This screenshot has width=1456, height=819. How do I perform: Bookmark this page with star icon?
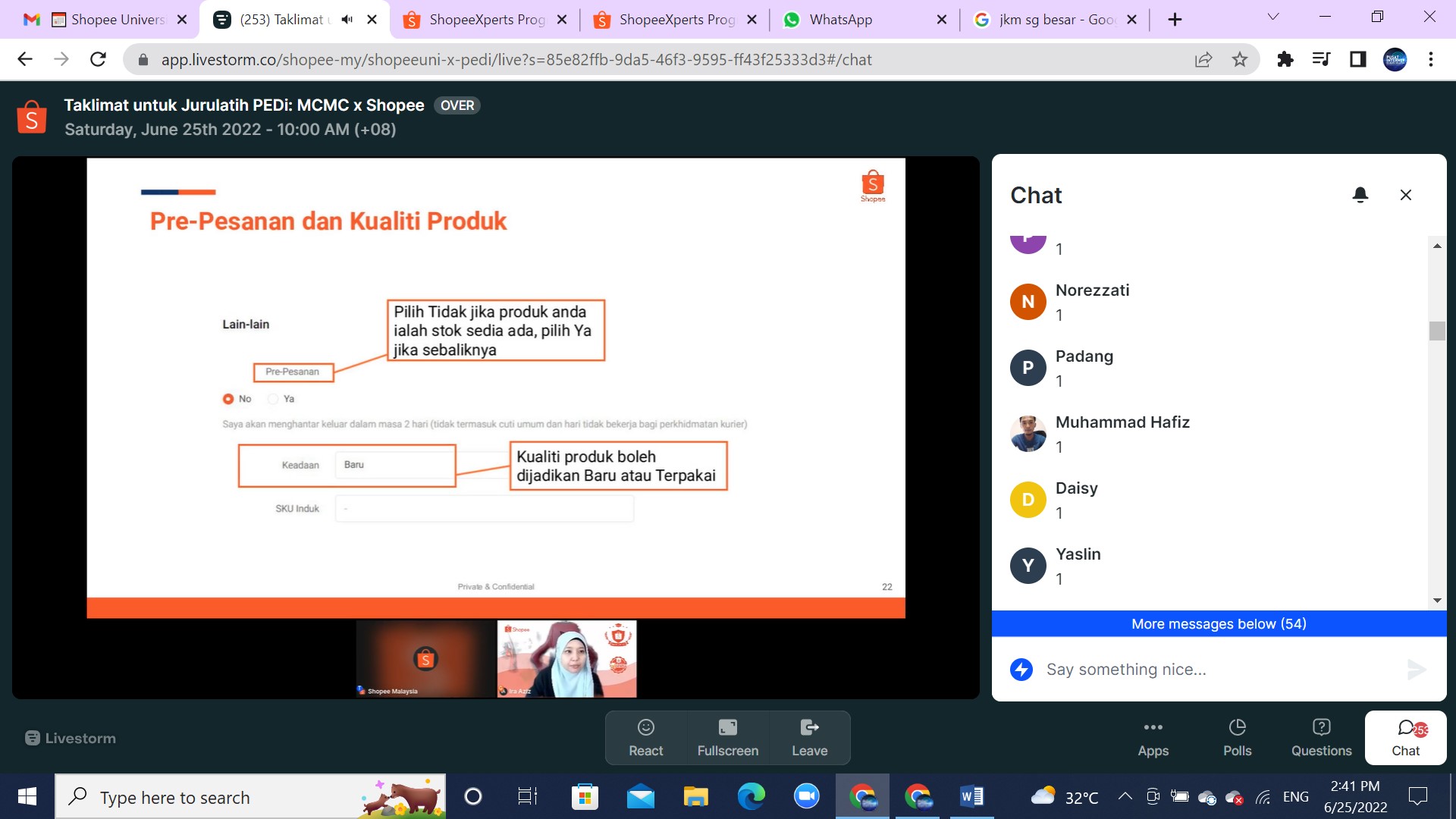coord(1240,59)
